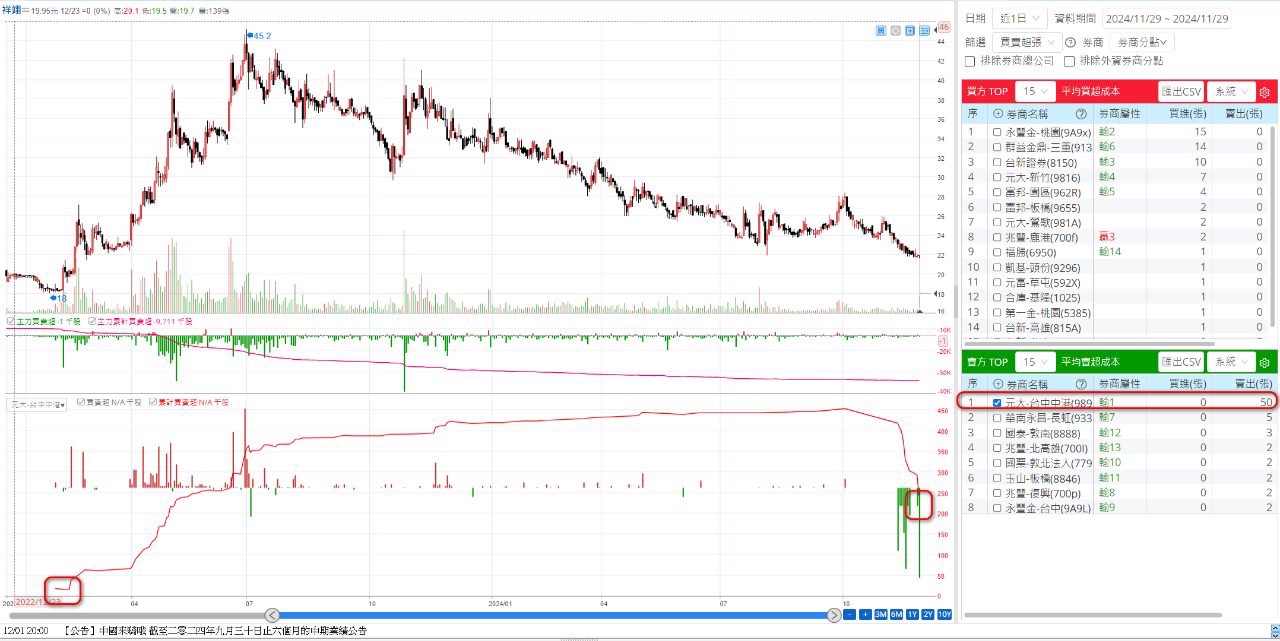Export buyer list with 匯出CSV
This screenshot has width=1280, height=641.
pyautogui.click(x=1181, y=92)
